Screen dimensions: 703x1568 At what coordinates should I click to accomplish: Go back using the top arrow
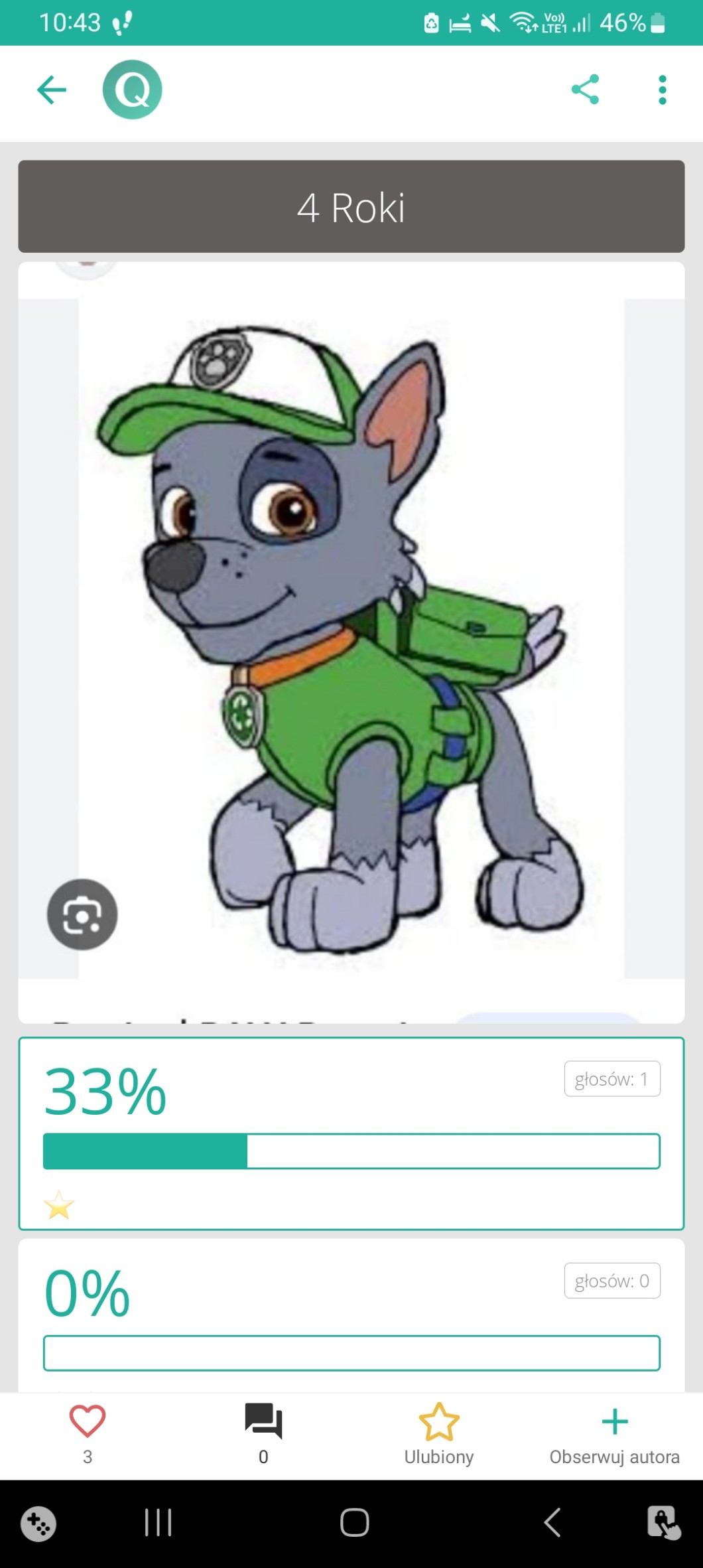click(52, 90)
